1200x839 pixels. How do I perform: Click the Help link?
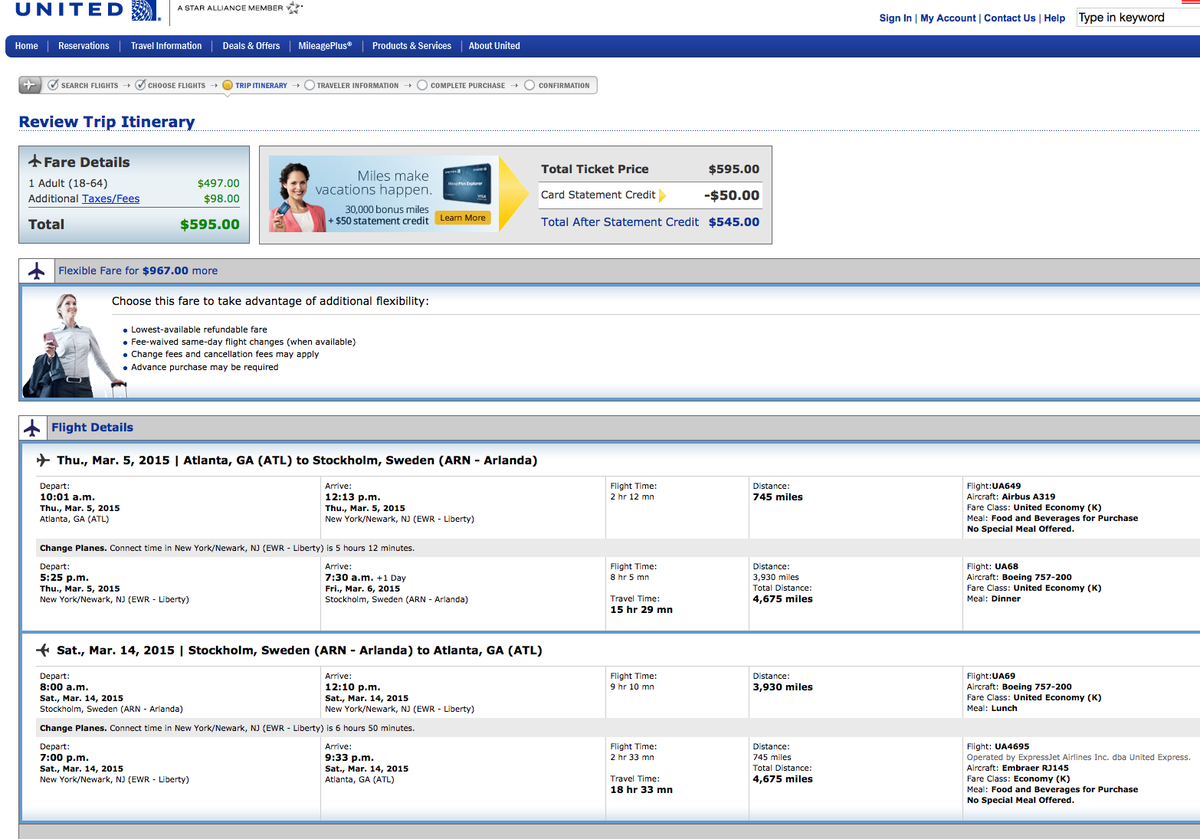(1055, 18)
